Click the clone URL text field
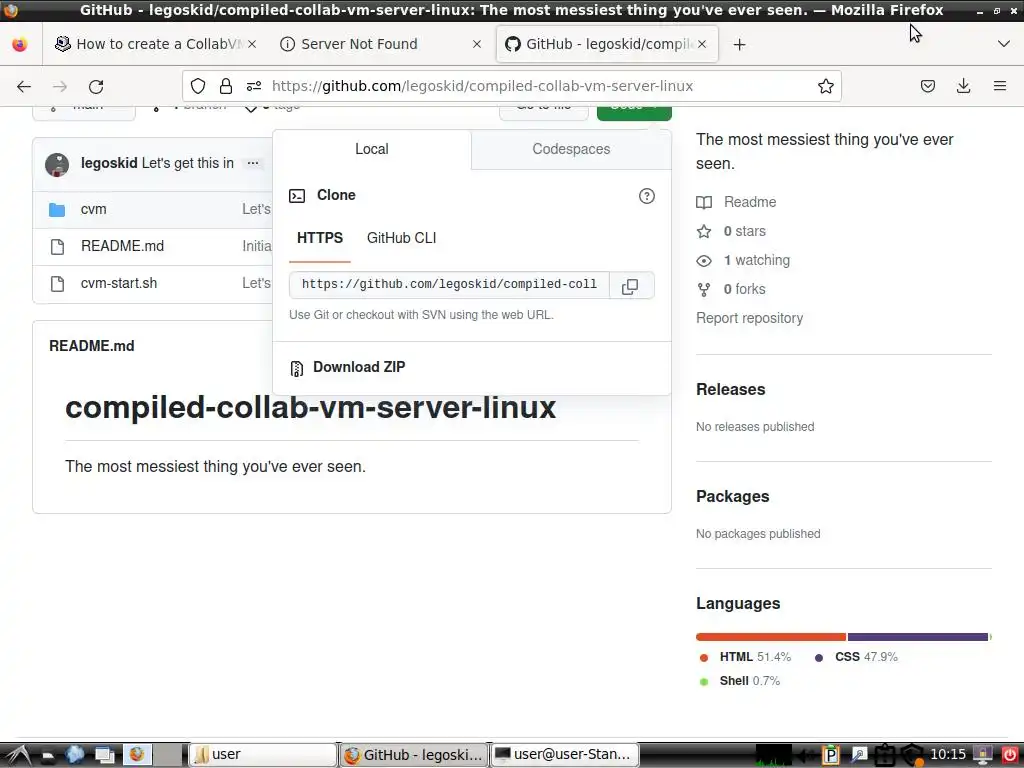Viewport: 1024px width, 768px height. point(449,285)
